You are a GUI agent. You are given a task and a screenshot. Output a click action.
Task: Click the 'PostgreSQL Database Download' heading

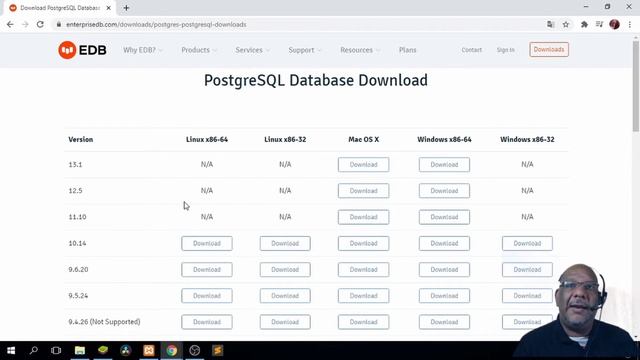pyautogui.click(x=316, y=80)
